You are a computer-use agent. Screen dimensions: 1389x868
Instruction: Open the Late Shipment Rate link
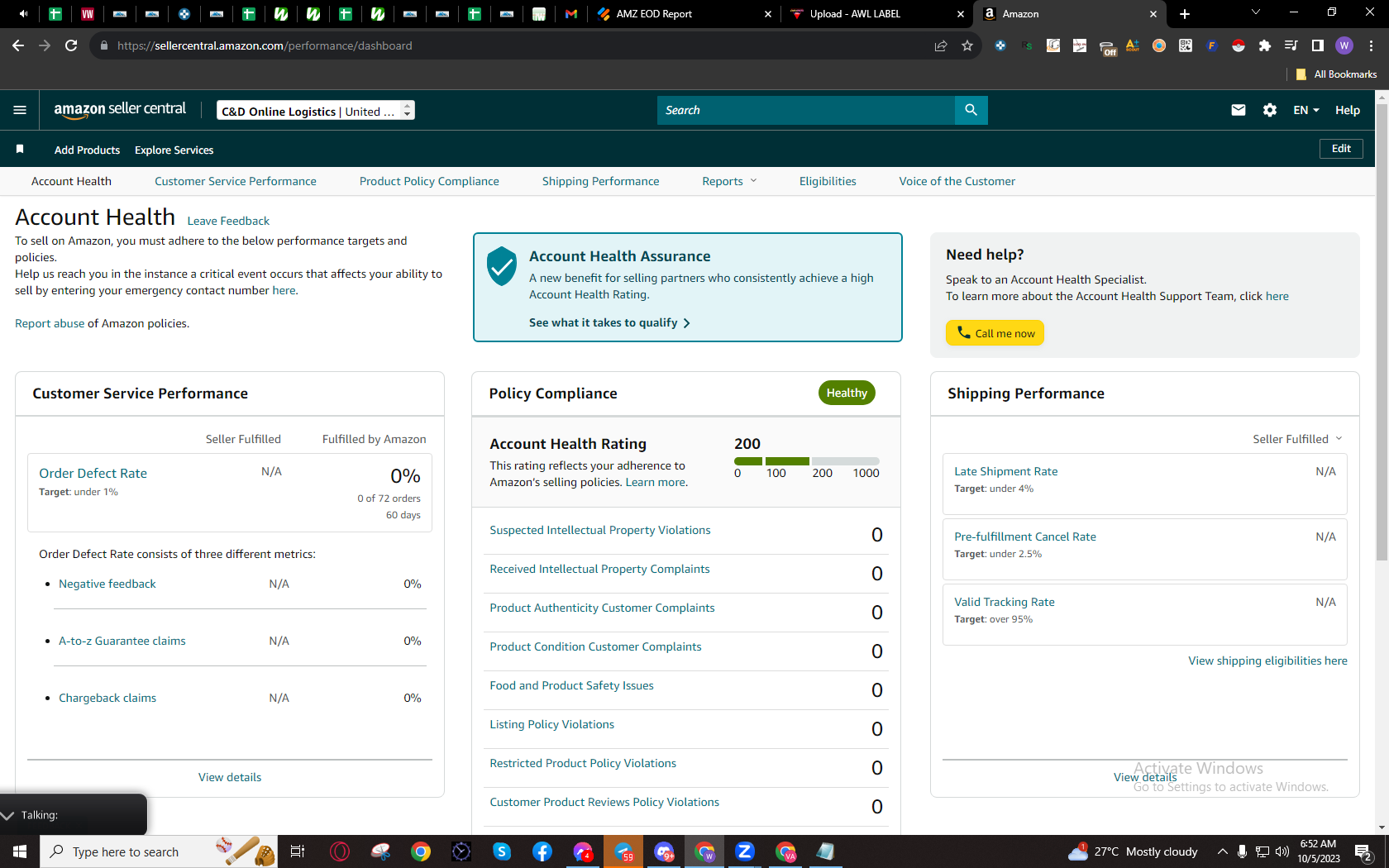(1006, 471)
